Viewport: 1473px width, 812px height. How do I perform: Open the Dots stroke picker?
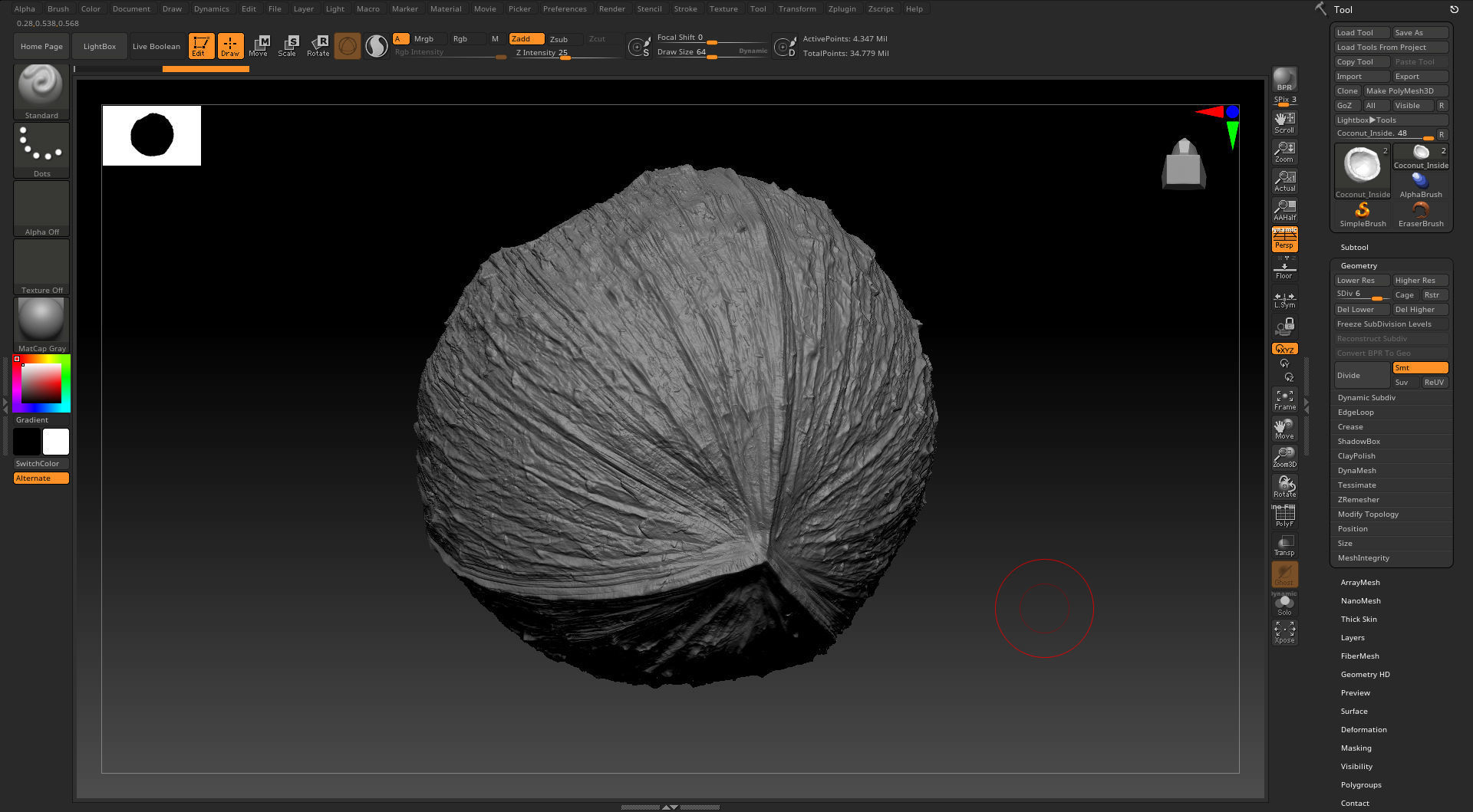[41, 150]
